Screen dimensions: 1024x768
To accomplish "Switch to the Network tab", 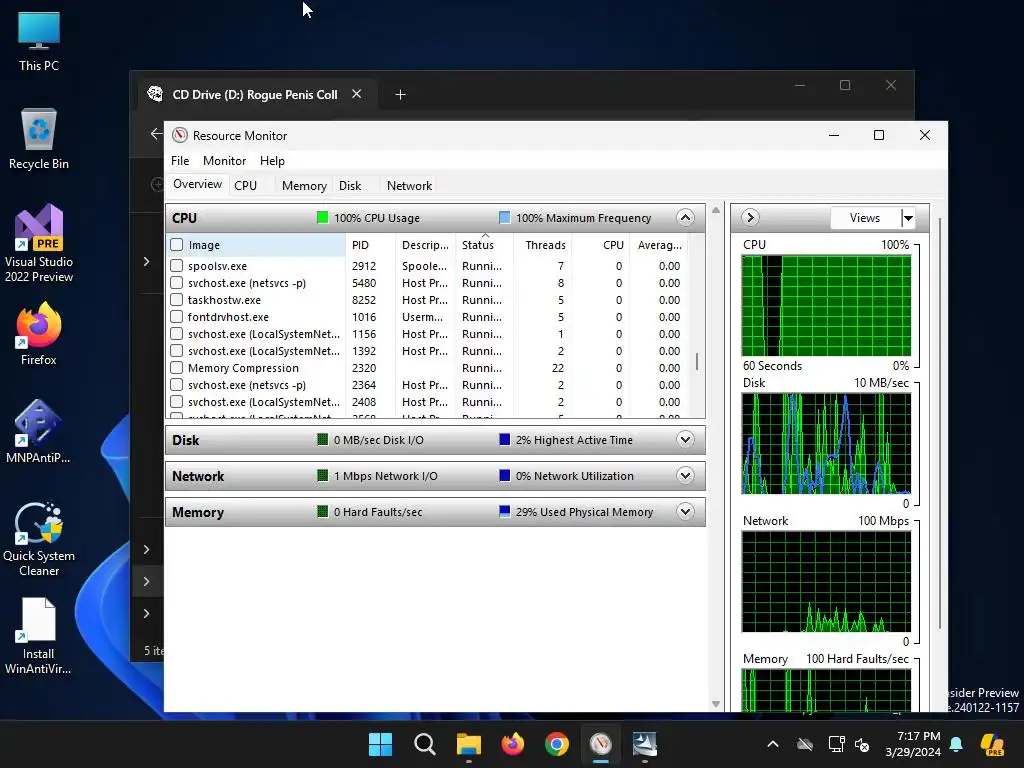I will pyautogui.click(x=409, y=185).
